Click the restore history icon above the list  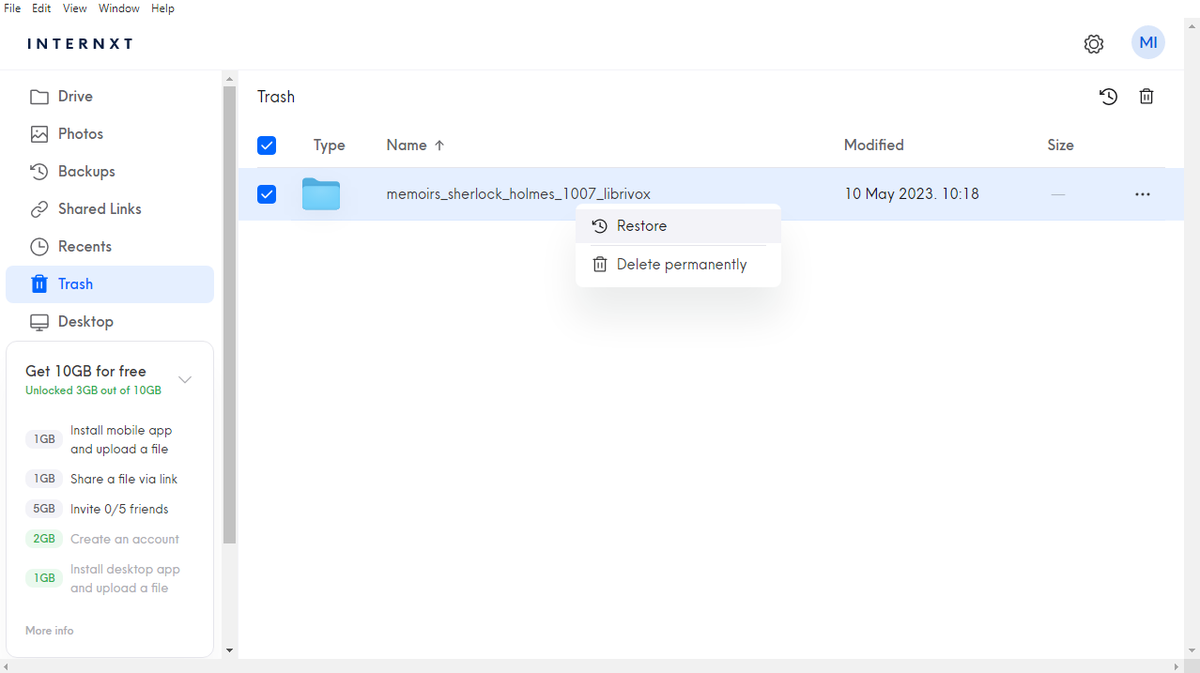click(1108, 96)
